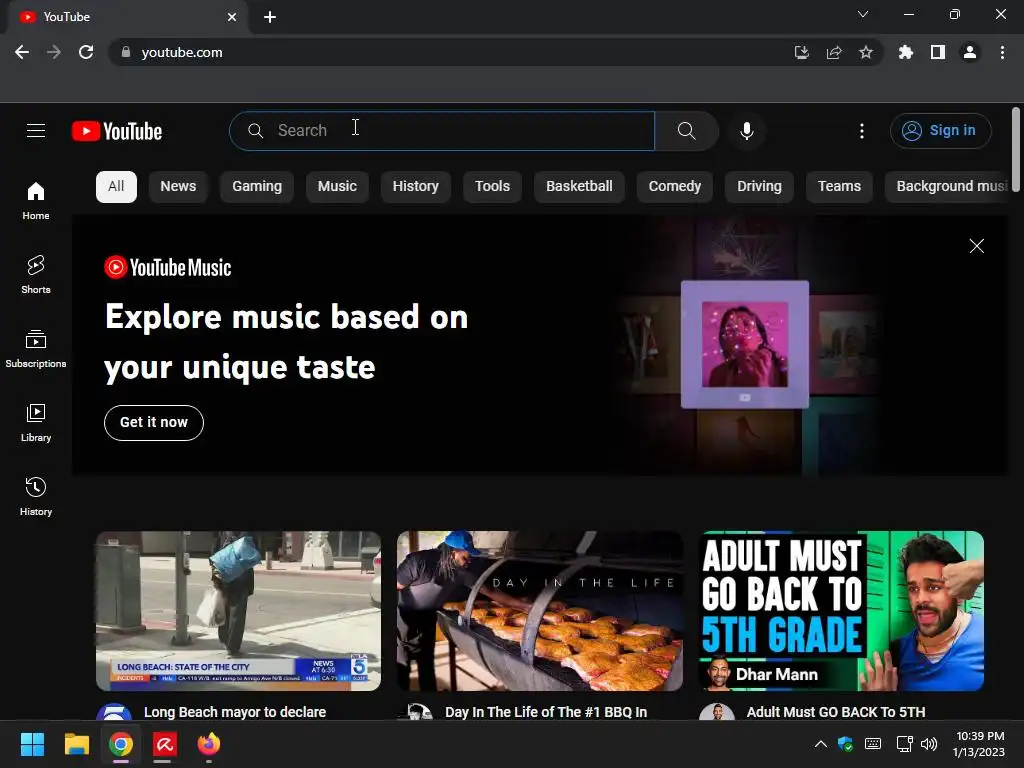Open Library from the sidebar
Screen dimensions: 1024x768
click(36, 423)
